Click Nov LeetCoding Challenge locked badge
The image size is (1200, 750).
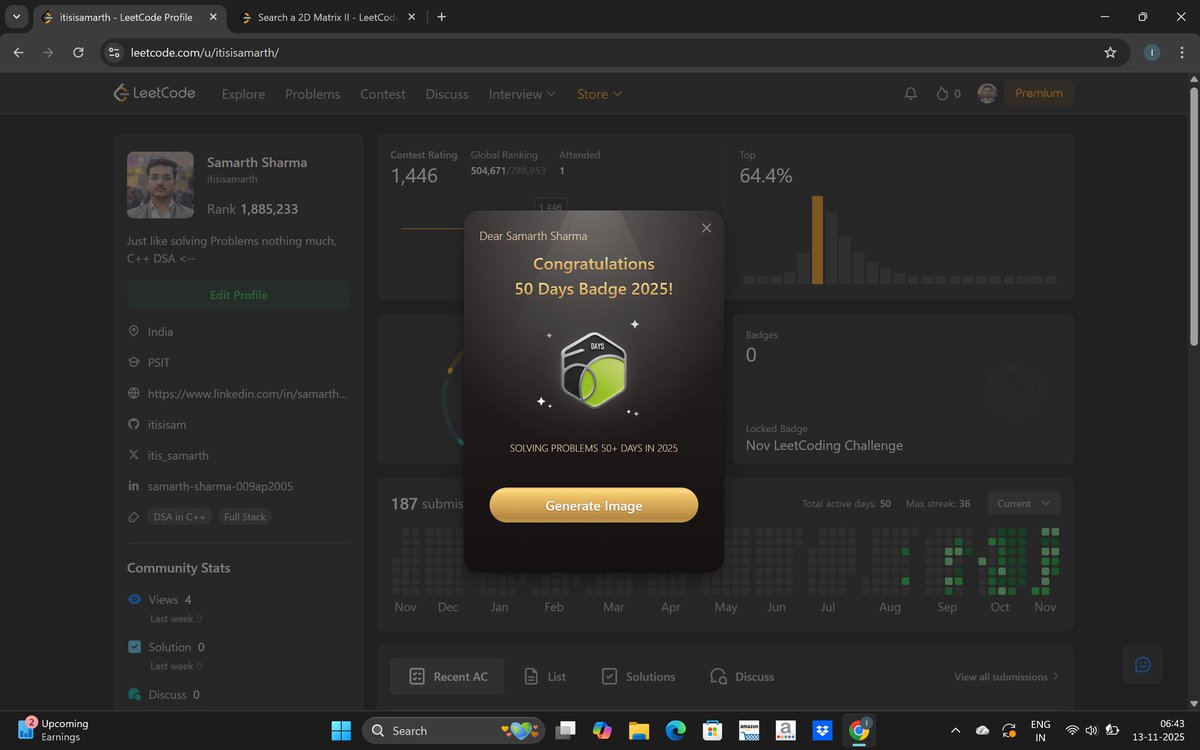(x=824, y=445)
